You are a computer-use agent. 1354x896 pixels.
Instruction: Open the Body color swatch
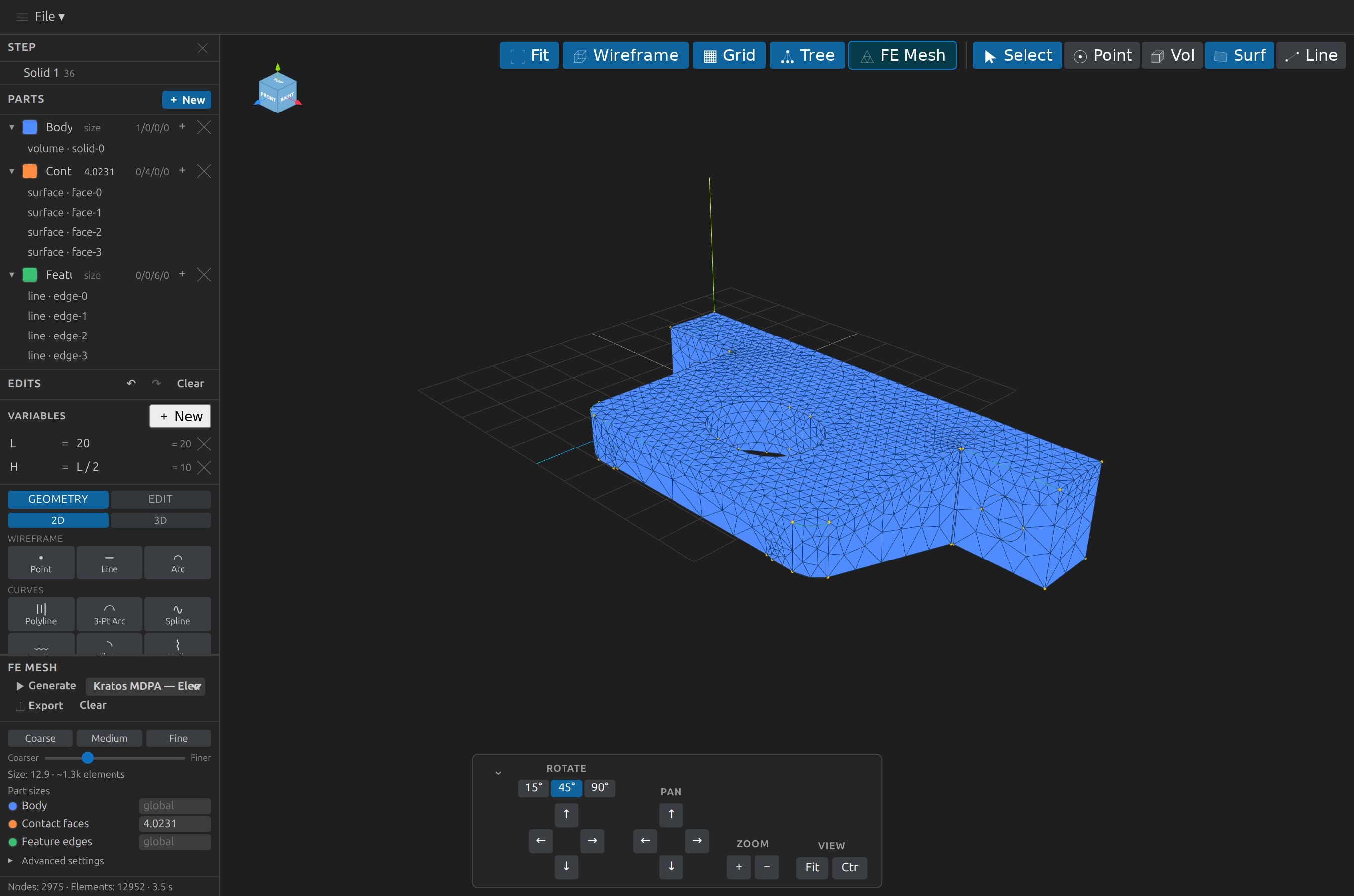[30, 127]
